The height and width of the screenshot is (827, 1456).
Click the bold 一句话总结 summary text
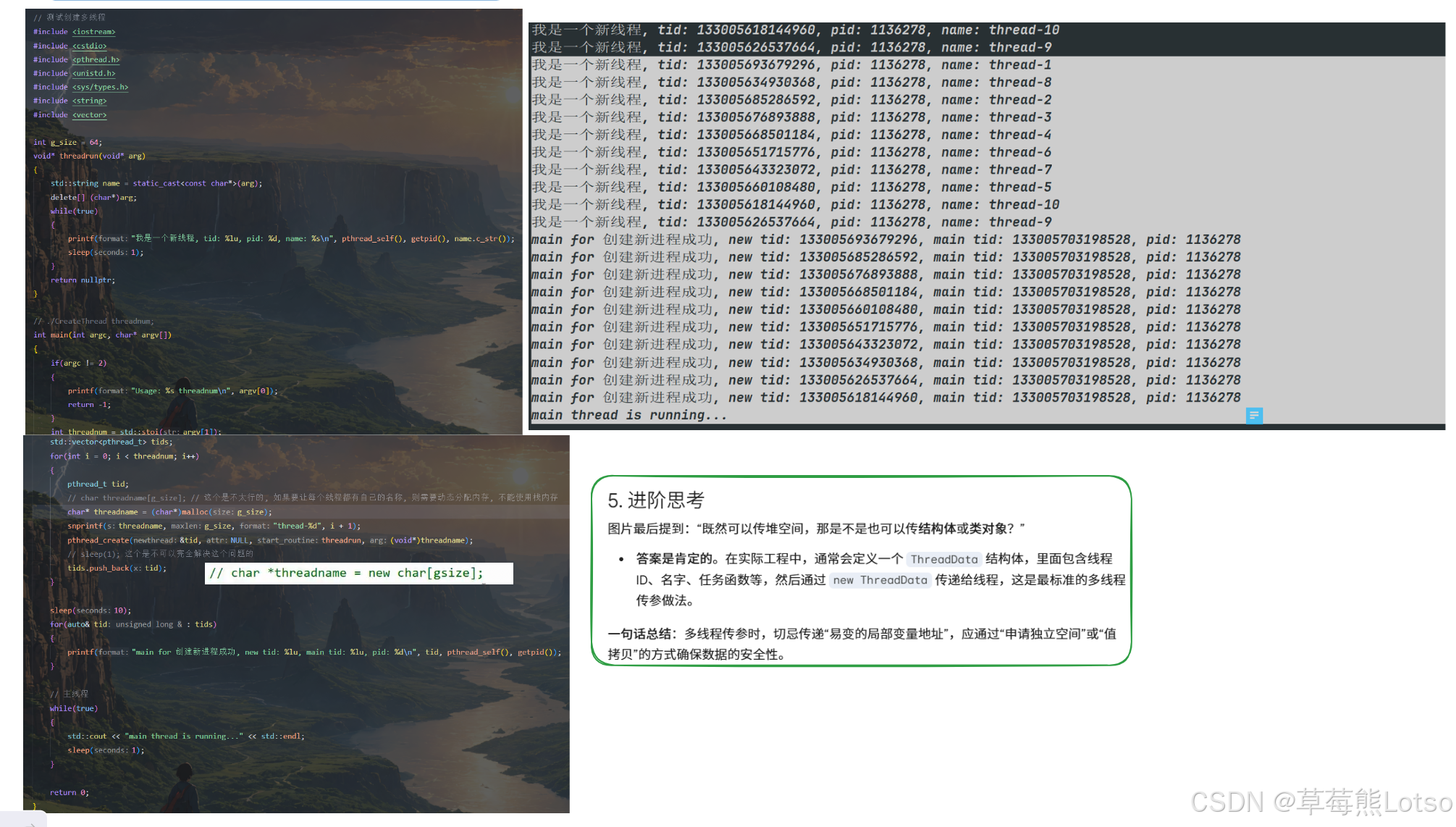[640, 634]
